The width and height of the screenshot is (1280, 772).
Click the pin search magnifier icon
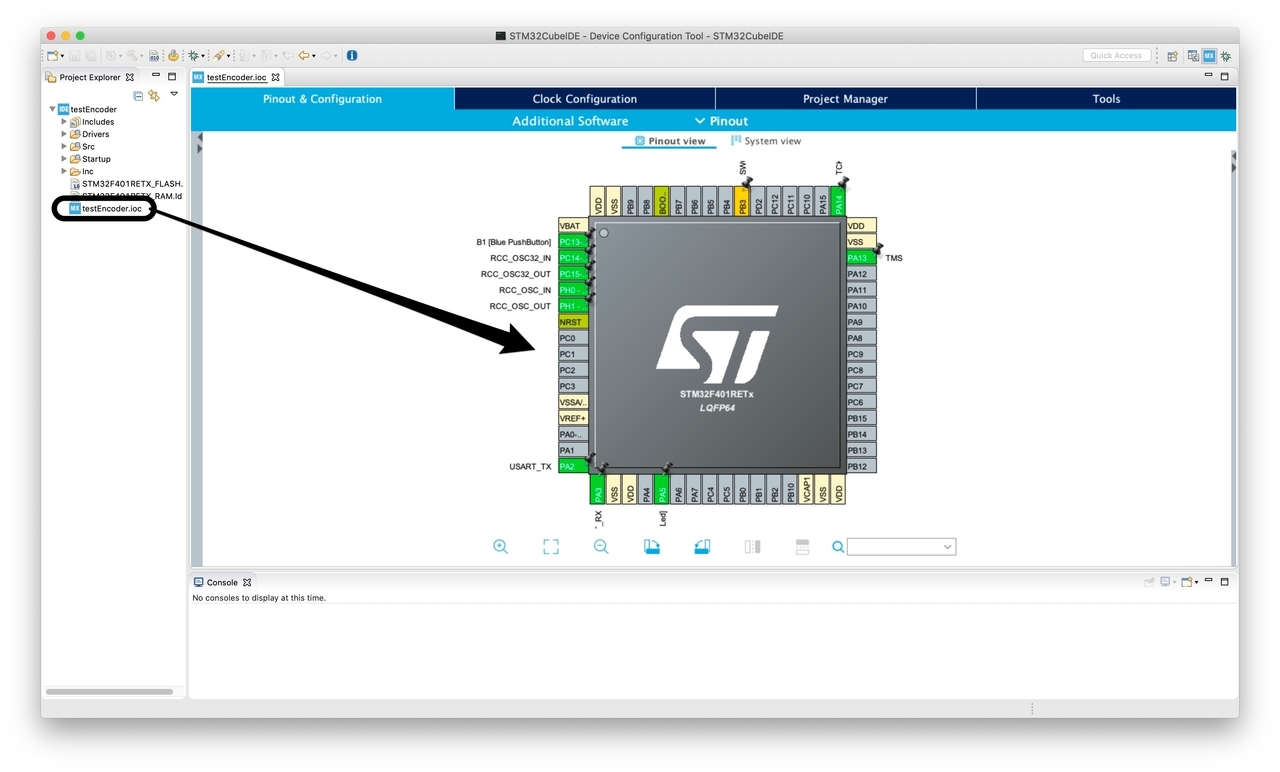(x=838, y=547)
